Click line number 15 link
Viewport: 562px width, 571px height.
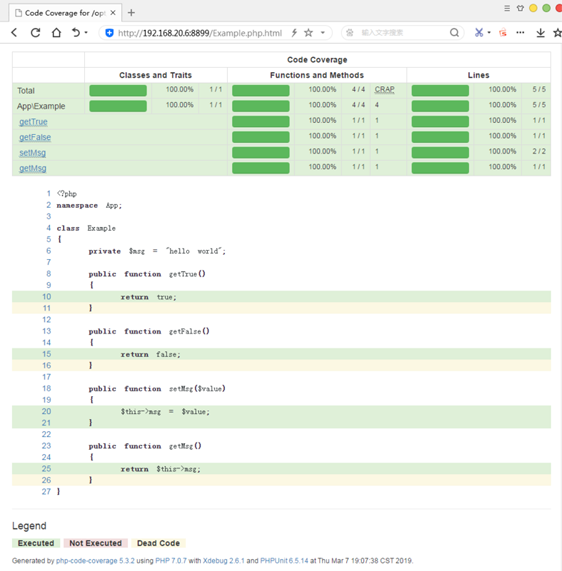(47, 354)
